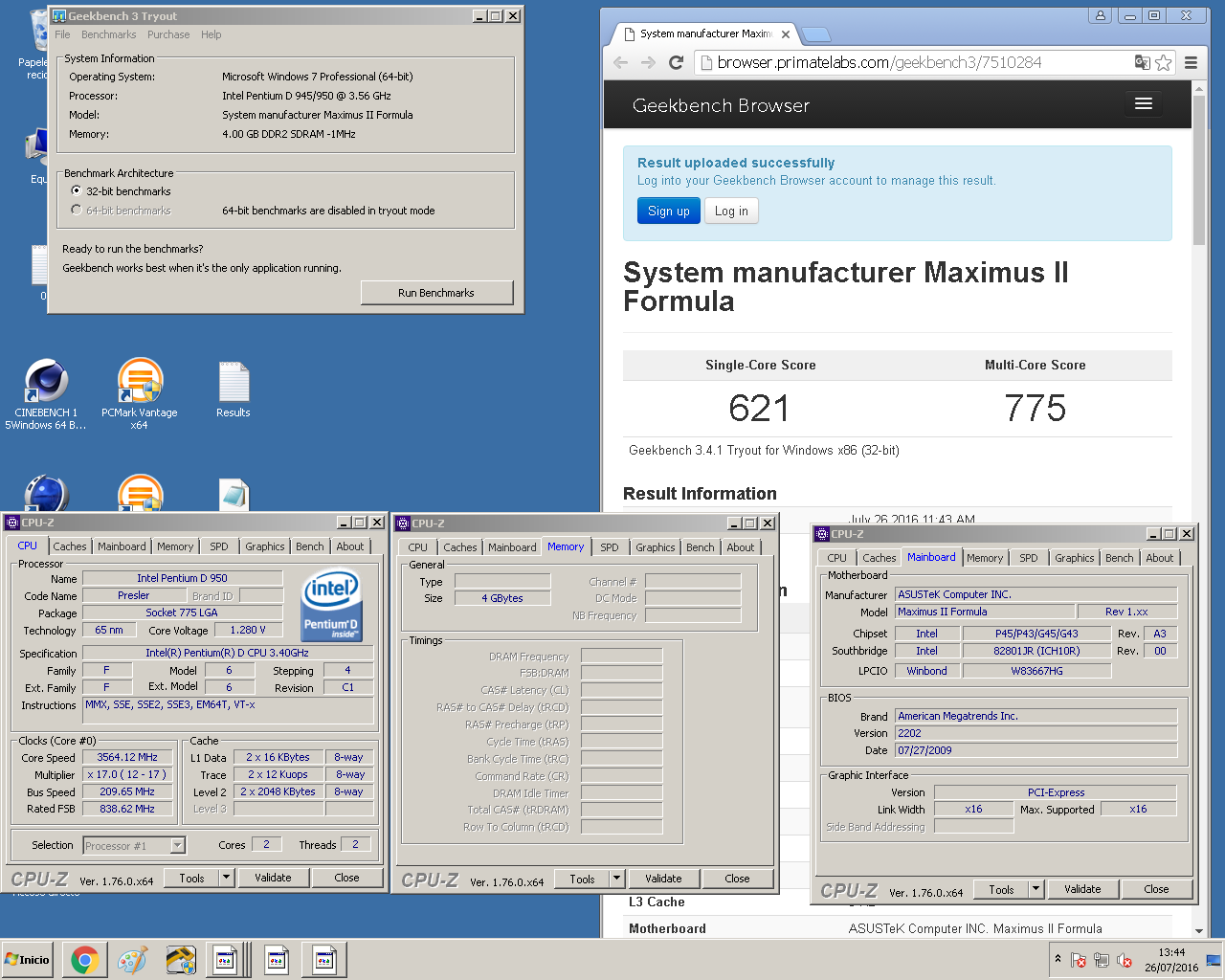The height and width of the screenshot is (980, 1225).
Task: Open Graphics tab in left CPU-Z window
Action: pos(265,546)
